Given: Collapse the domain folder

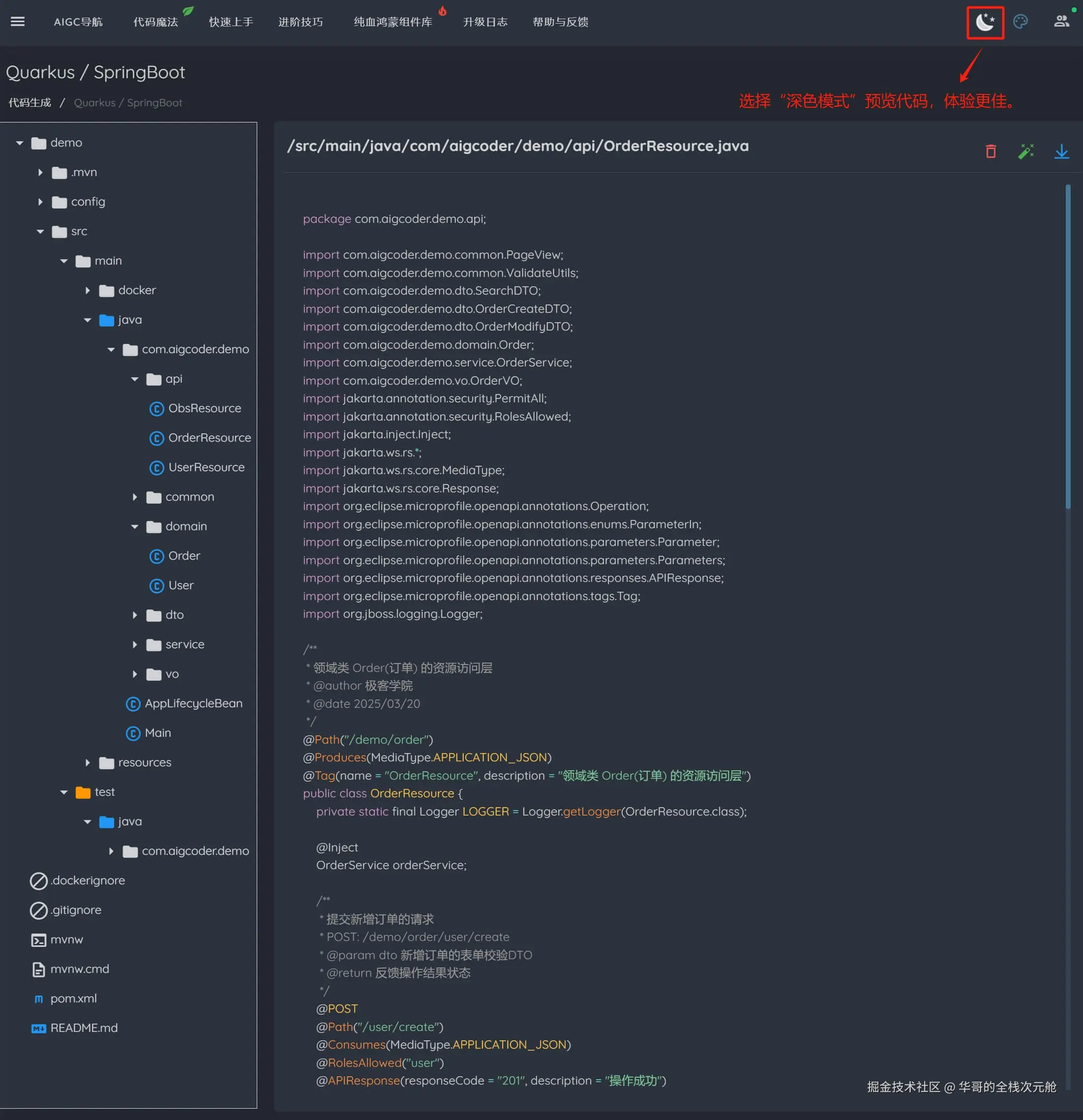Looking at the screenshot, I should pyautogui.click(x=135, y=526).
